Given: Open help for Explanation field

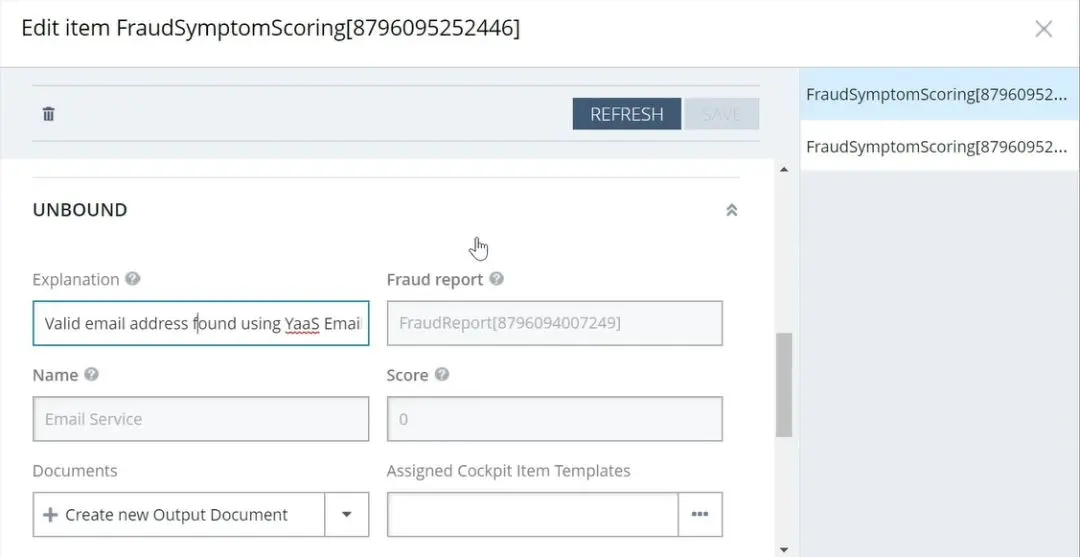Looking at the screenshot, I should (x=133, y=279).
